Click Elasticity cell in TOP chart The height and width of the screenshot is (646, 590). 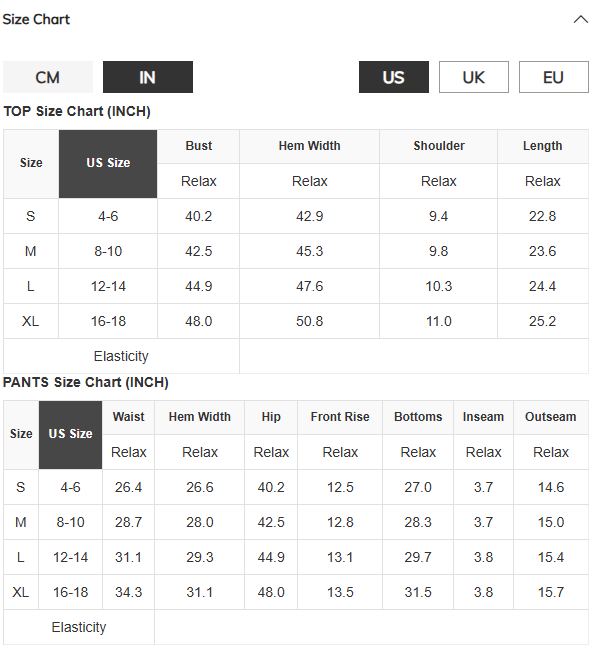tap(121, 356)
